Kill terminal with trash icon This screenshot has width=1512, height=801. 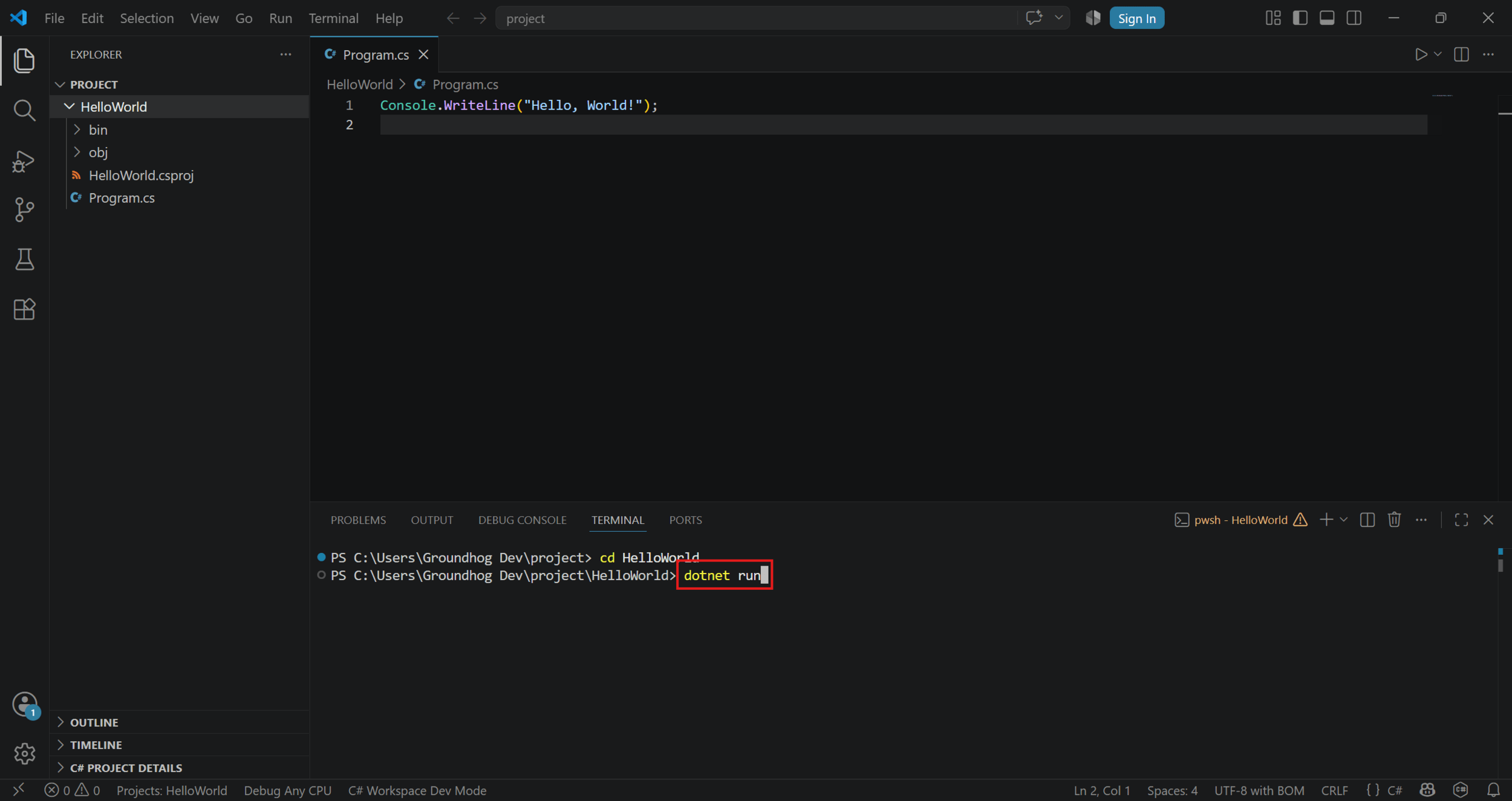[1394, 520]
